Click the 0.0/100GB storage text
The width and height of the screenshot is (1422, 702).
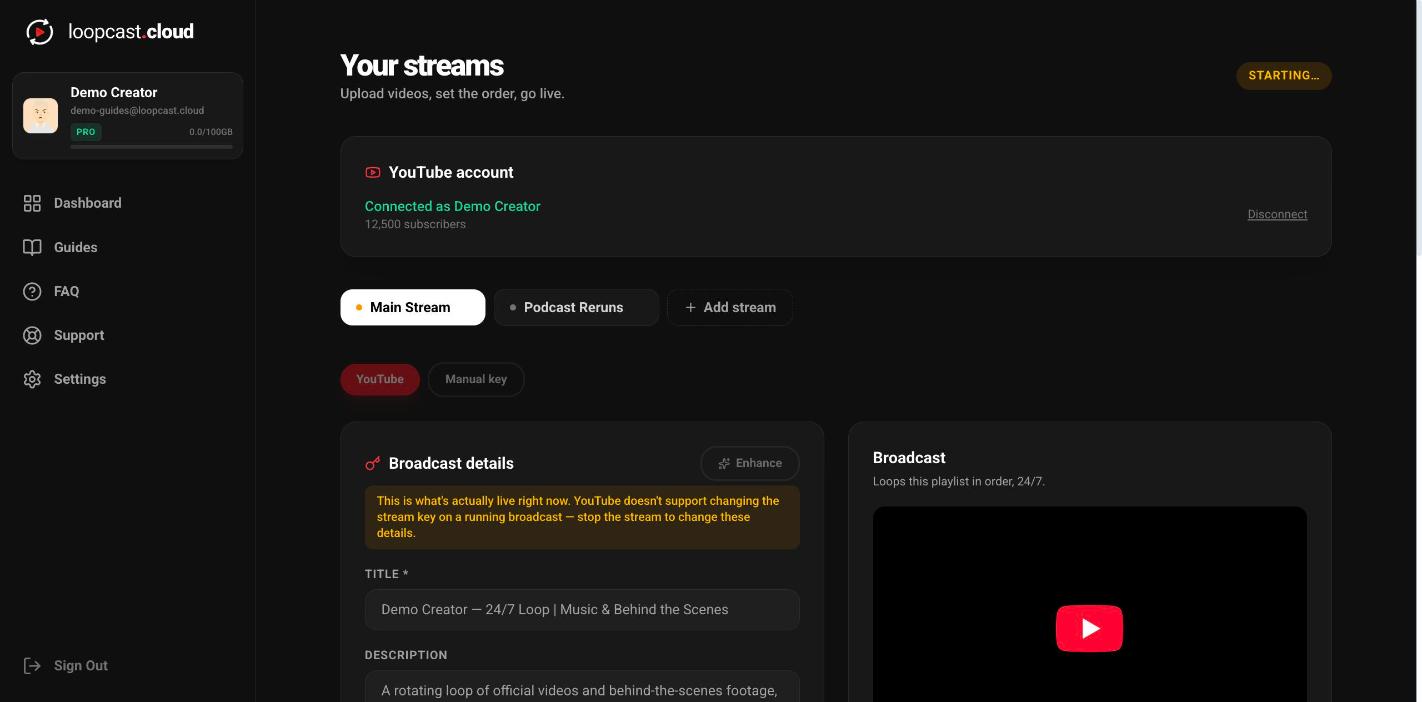(x=211, y=132)
